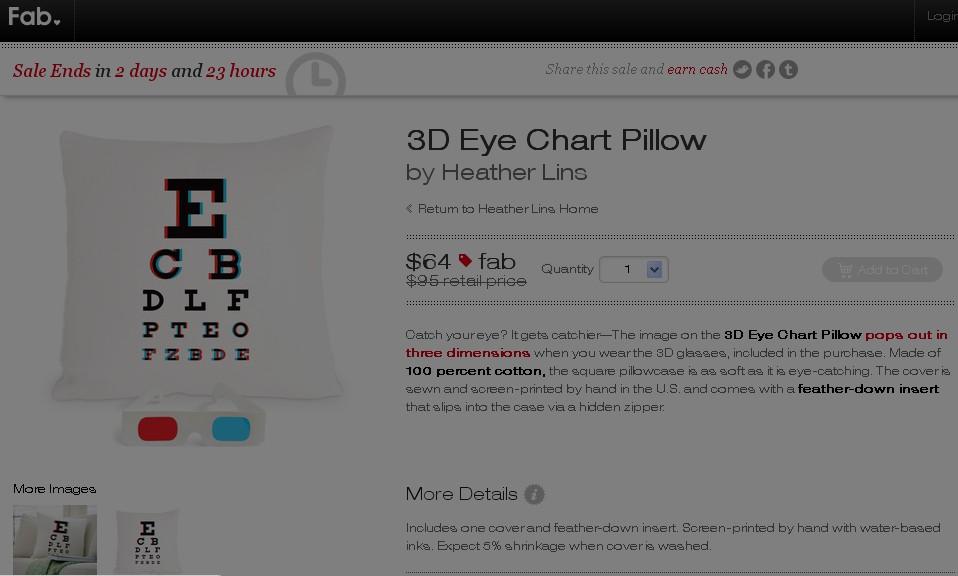The image size is (958, 576).
Task: Click the Fab logo in the header
Action: [x=31, y=16]
